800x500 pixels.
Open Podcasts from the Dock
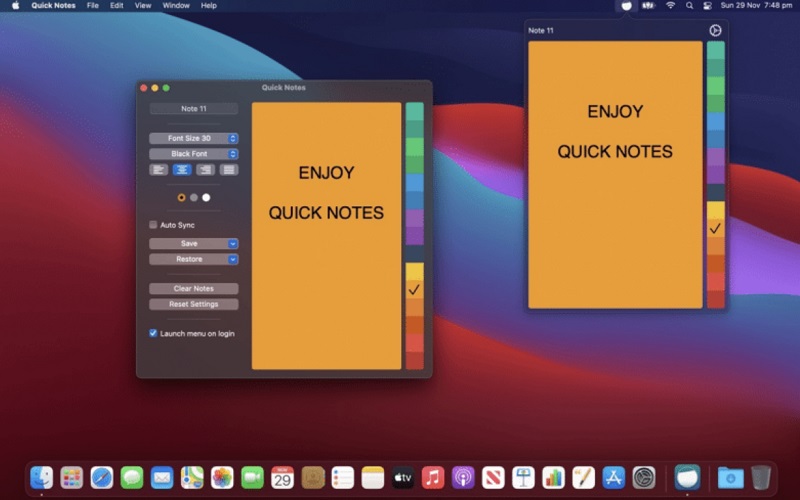tap(463, 478)
